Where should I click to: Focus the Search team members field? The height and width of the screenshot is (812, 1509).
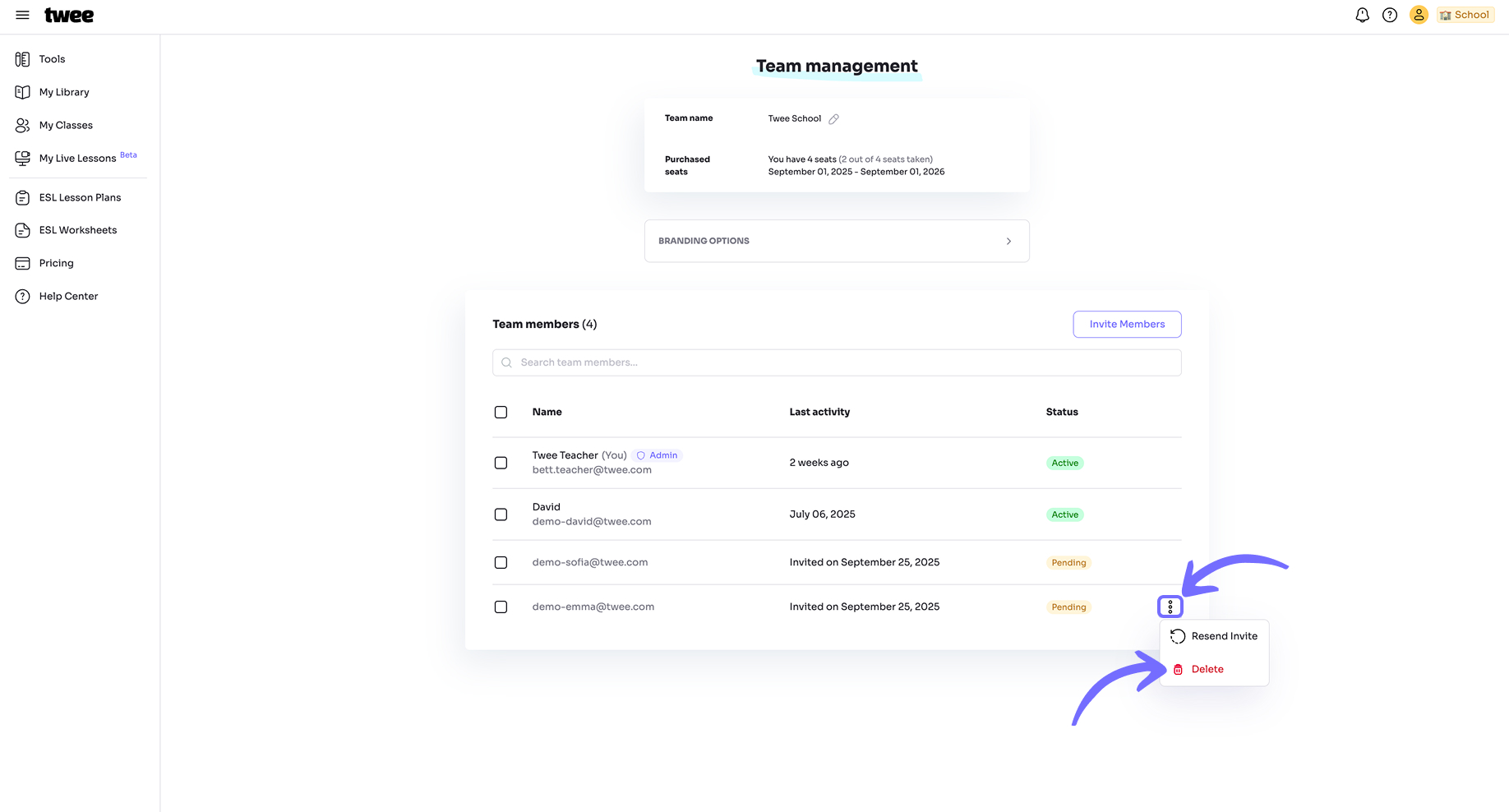point(837,362)
